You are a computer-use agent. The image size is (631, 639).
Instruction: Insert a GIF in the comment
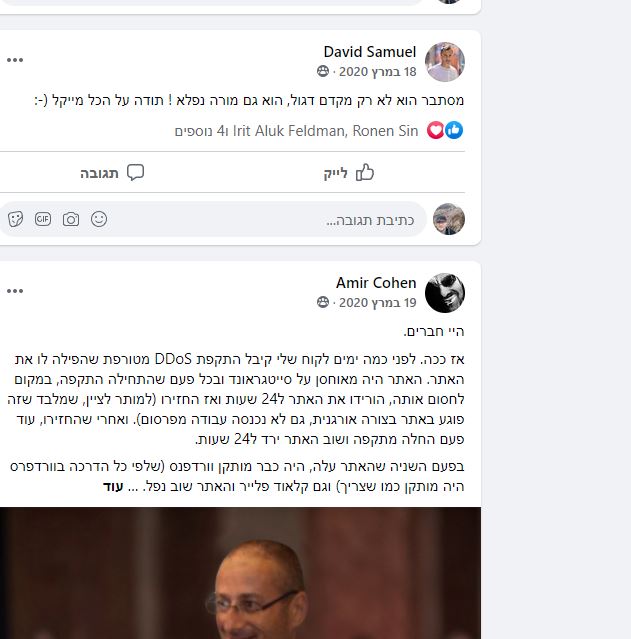pos(43,219)
